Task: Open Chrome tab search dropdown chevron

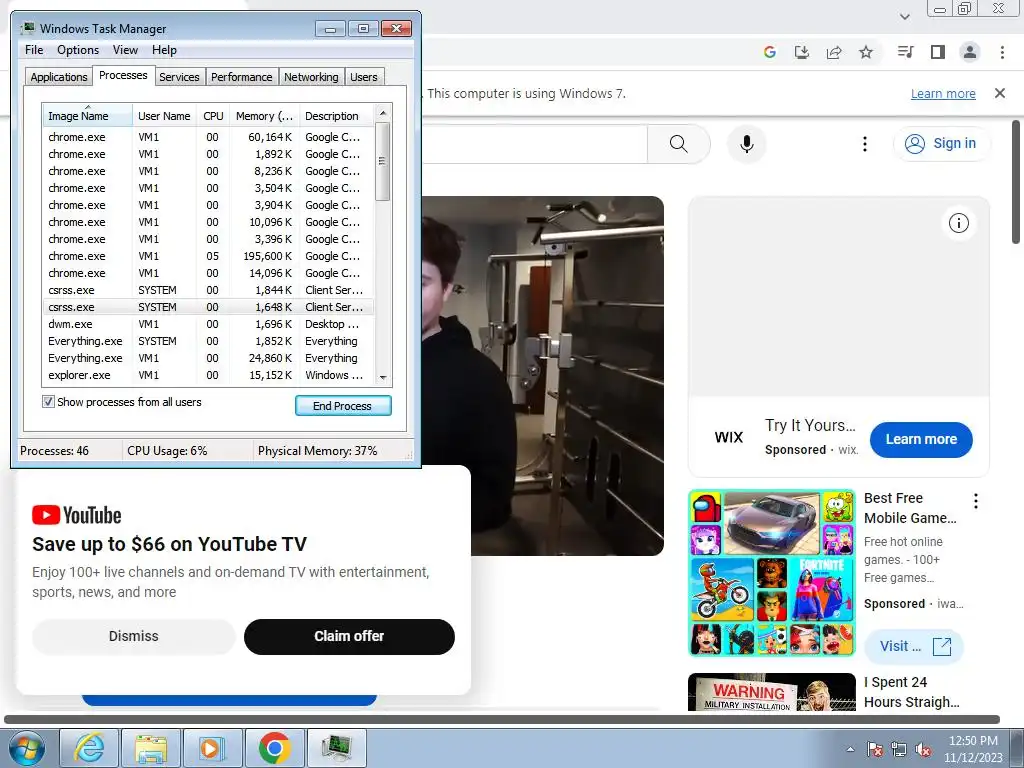Action: tap(904, 16)
